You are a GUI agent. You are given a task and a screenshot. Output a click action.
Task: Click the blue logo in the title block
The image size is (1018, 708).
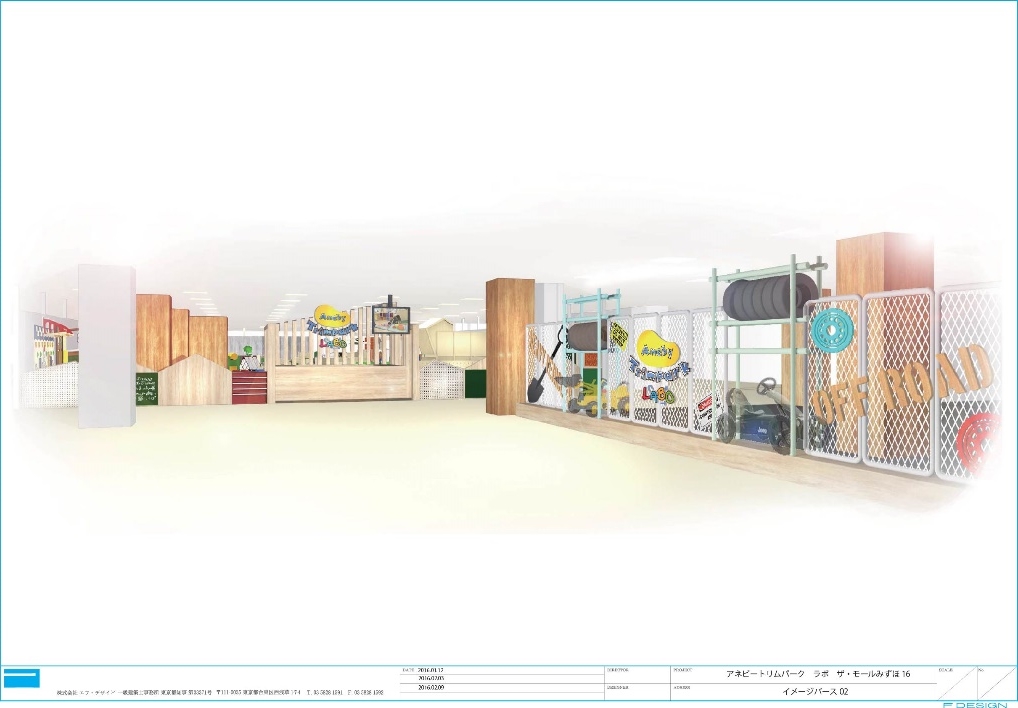pyautogui.click(x=20, y=679)
